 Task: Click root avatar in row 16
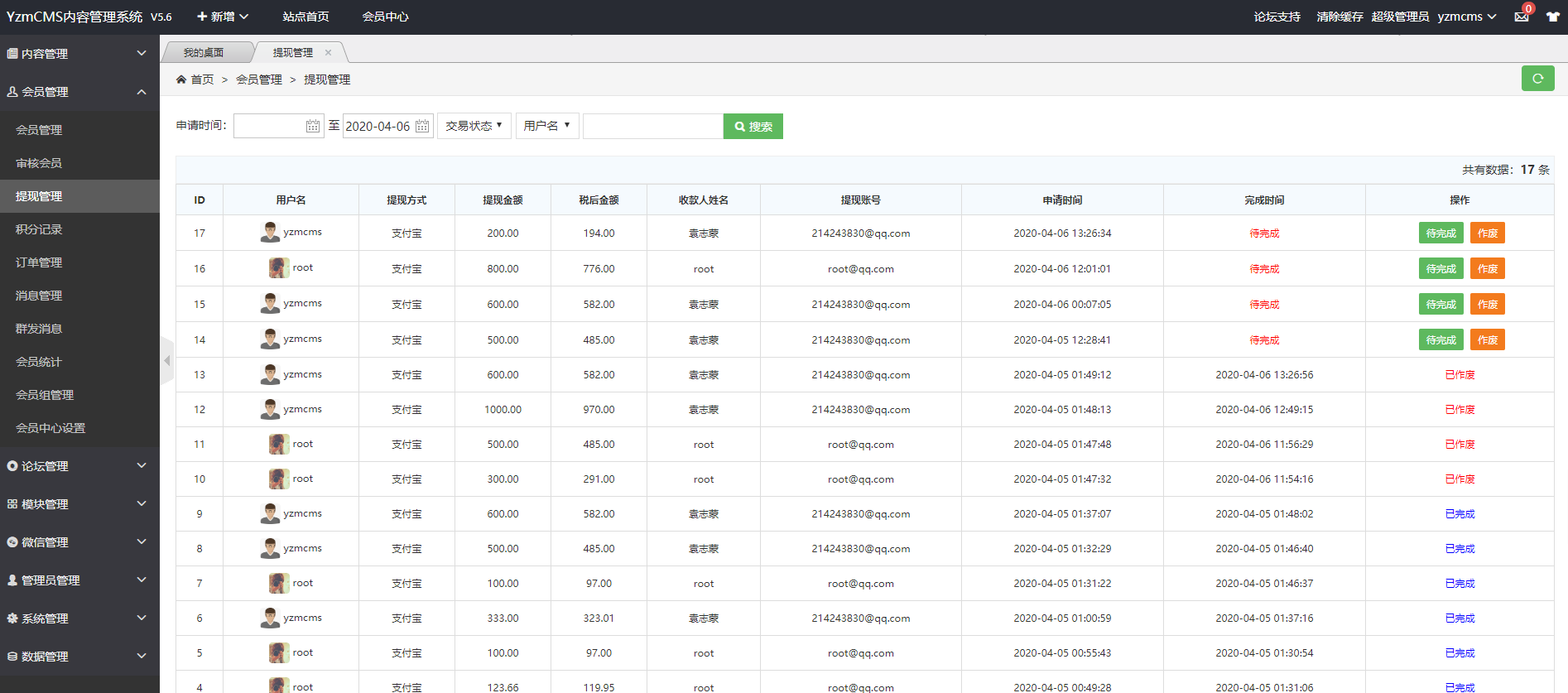point(279,268)
